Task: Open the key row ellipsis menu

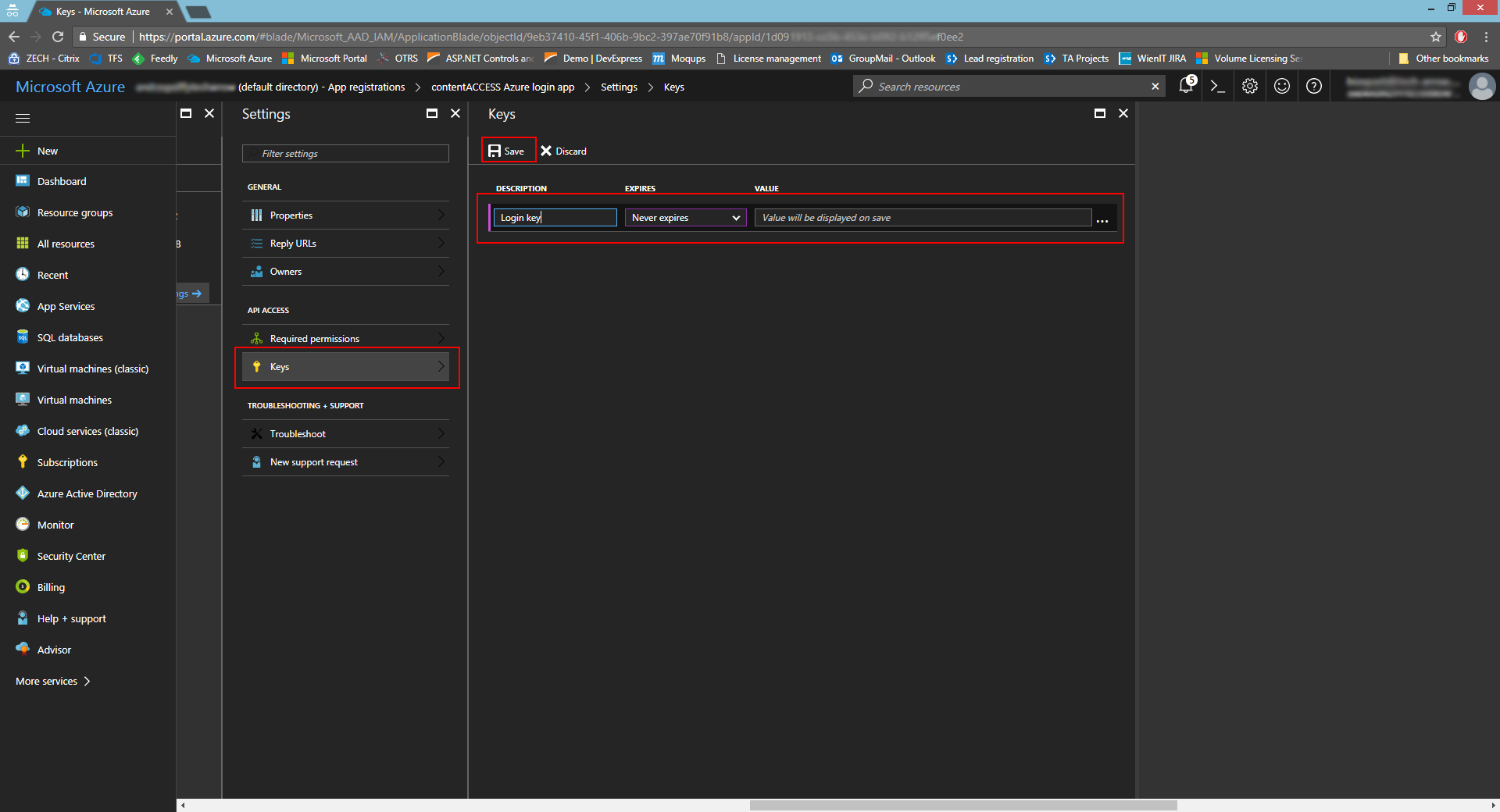Action: click(1102, 220)
